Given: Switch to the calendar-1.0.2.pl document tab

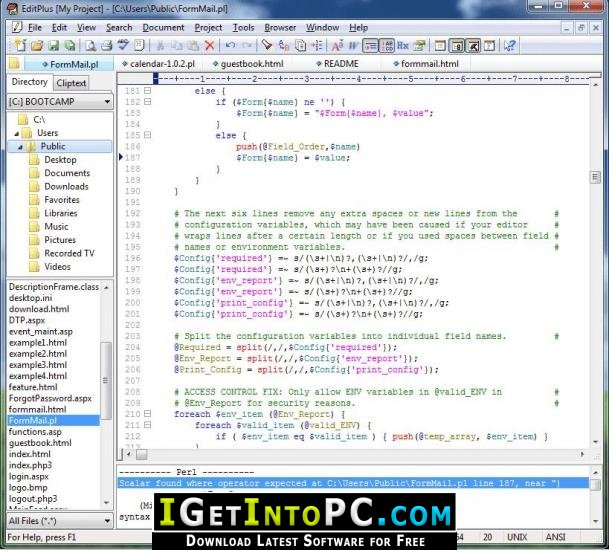Looking at the screenshot, I should point(158,64).
